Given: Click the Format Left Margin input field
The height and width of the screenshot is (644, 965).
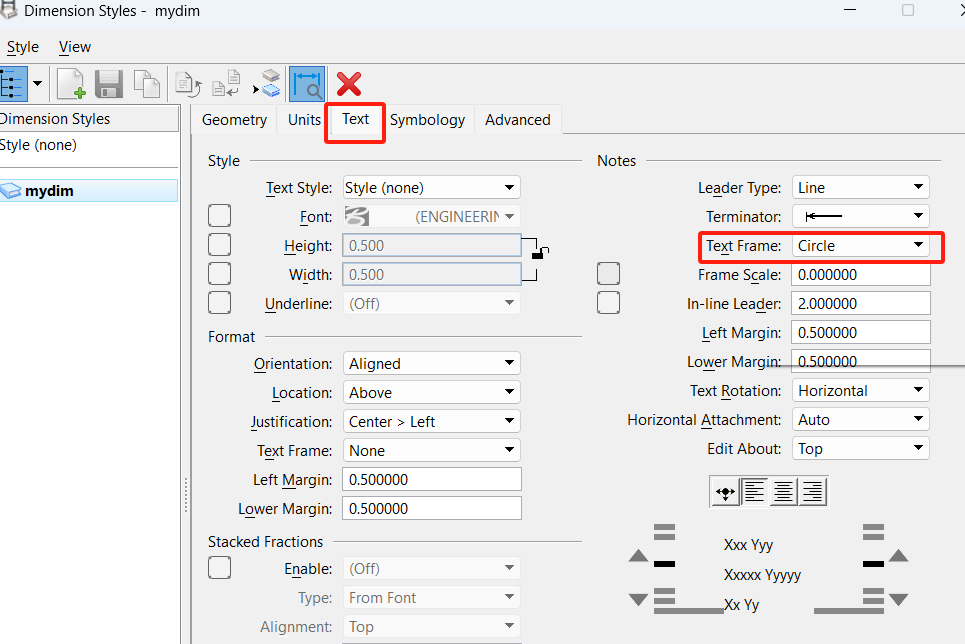Looking at the screenshot, I should point(431,480).
